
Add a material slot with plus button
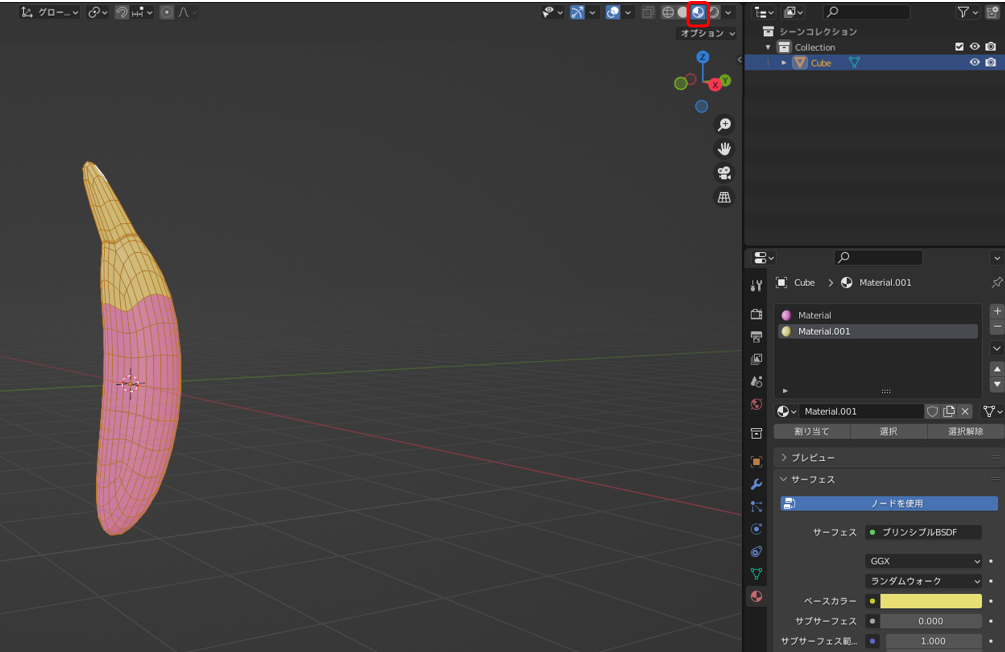pyautogui.click(x=997, y=311)
